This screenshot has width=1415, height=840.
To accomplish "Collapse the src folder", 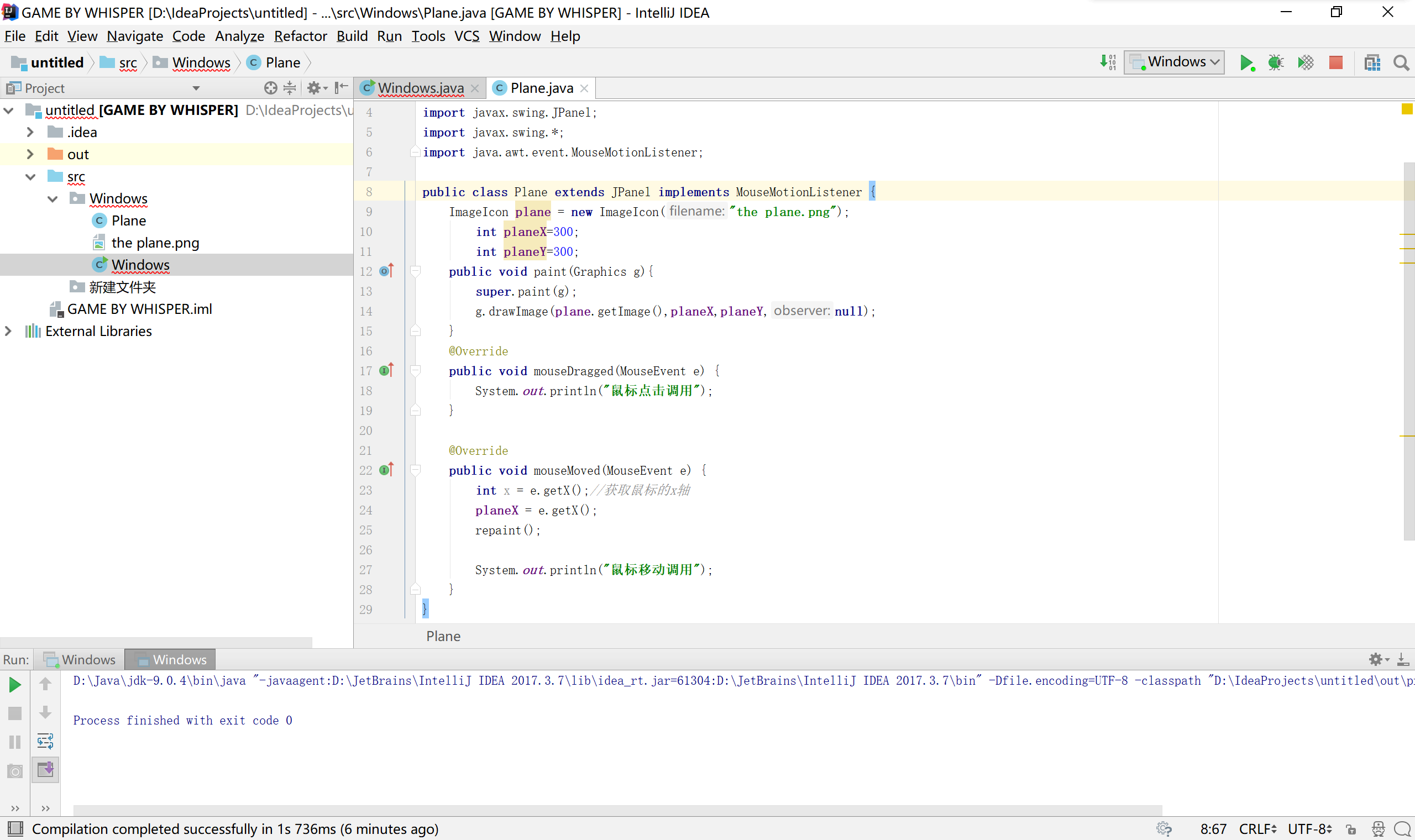I will click(30, 177).
